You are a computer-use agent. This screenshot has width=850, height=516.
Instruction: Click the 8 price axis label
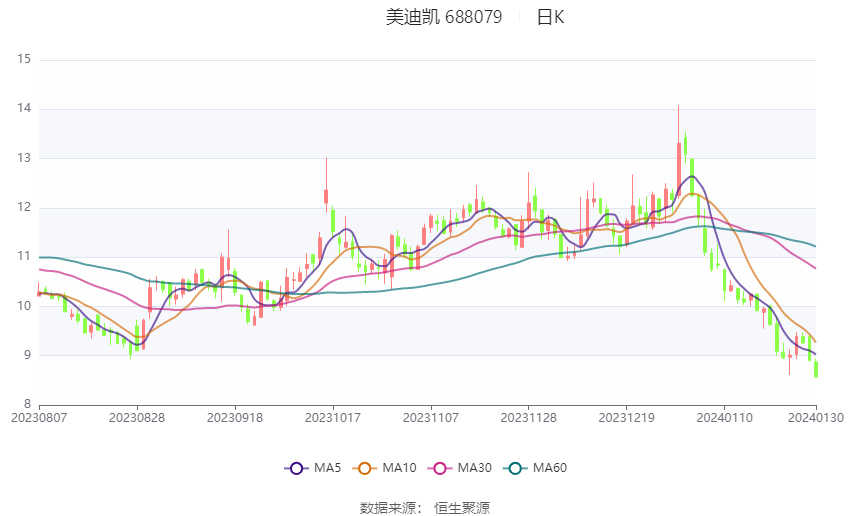[x=27, y=404]
